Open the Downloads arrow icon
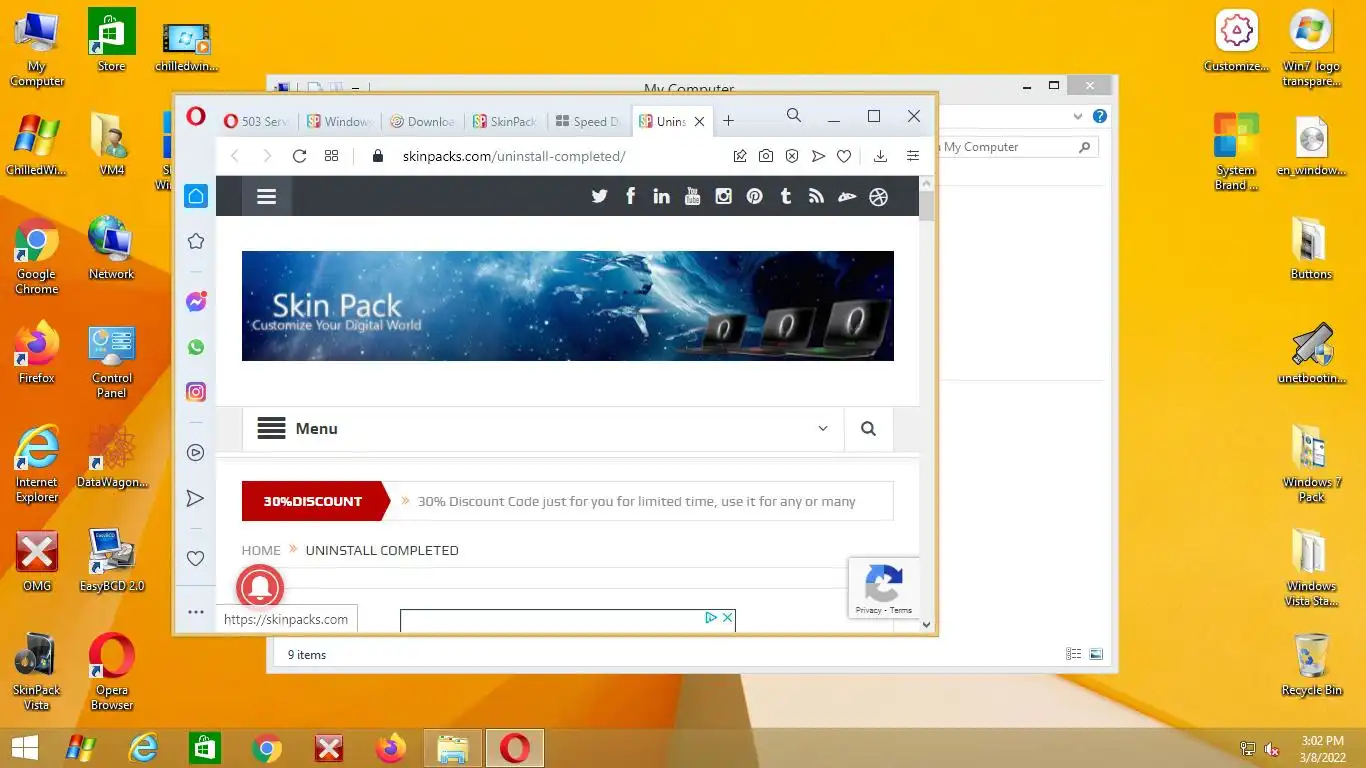The width and height of the screenshot is (1366, 768). click(880, 156)
